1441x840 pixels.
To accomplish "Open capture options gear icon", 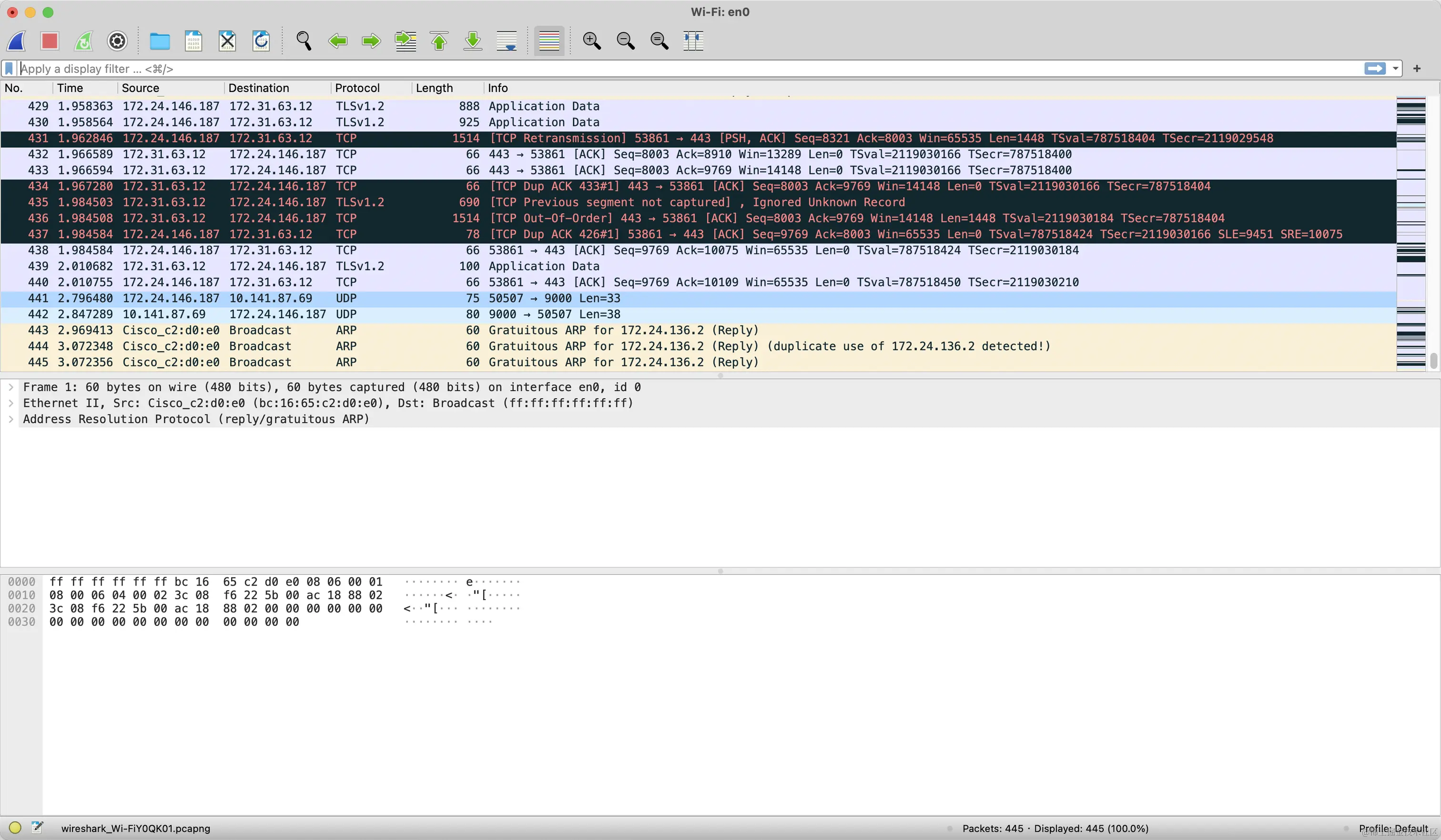I will tap(117, 40).
